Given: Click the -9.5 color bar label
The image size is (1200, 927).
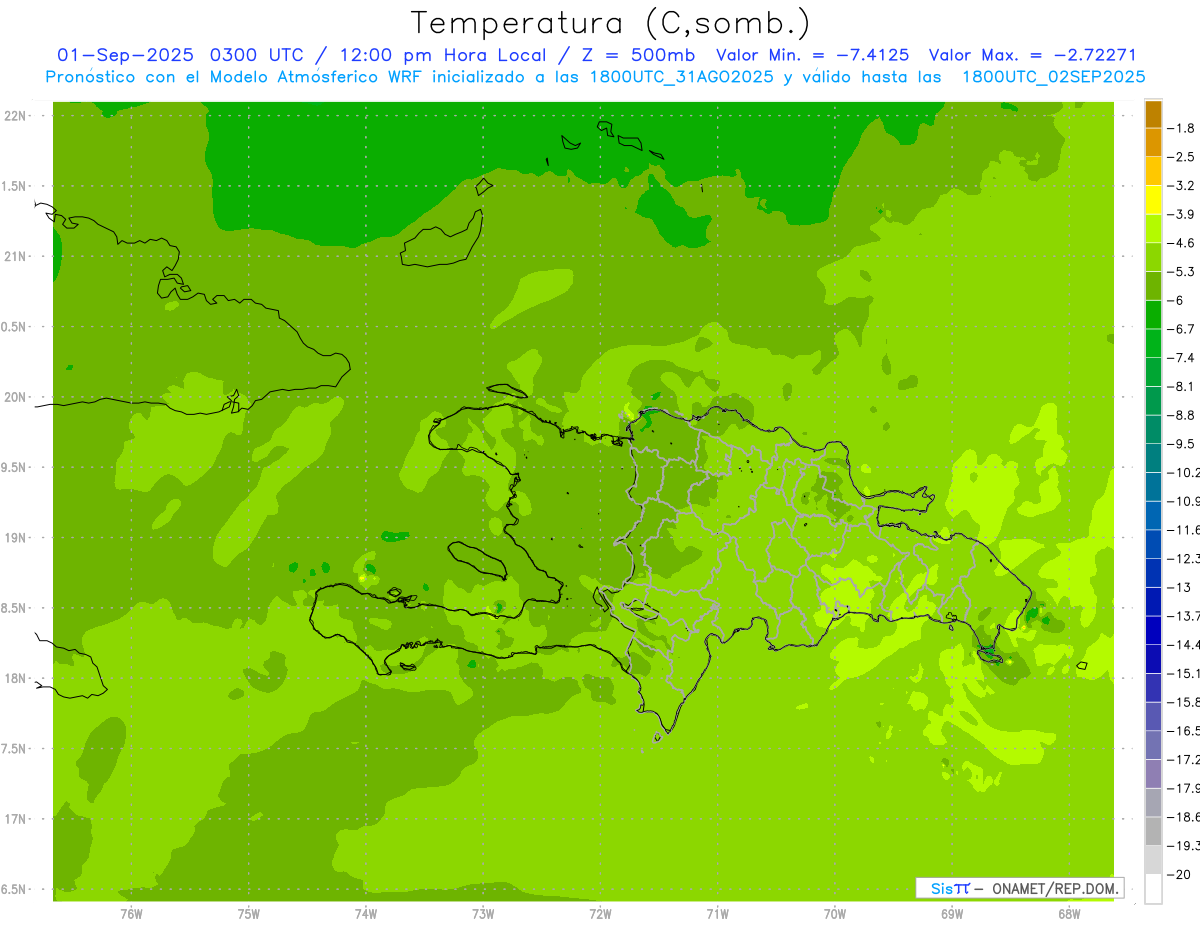Looking at the screenshot, I should (1180, 444).
